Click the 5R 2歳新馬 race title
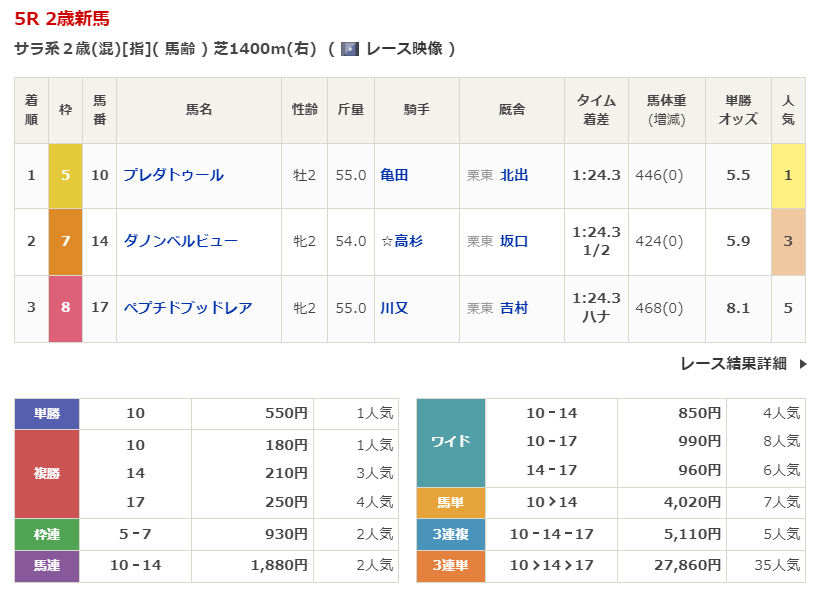 (x=62, y=18)
